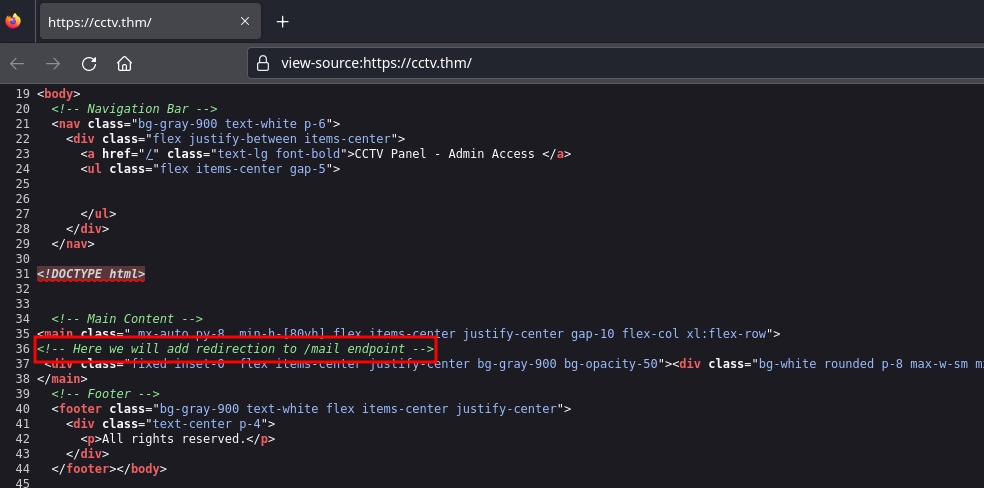Click the padlock site security icon
984x488 pixels.
pyautogui.click(x=263, y=63)
